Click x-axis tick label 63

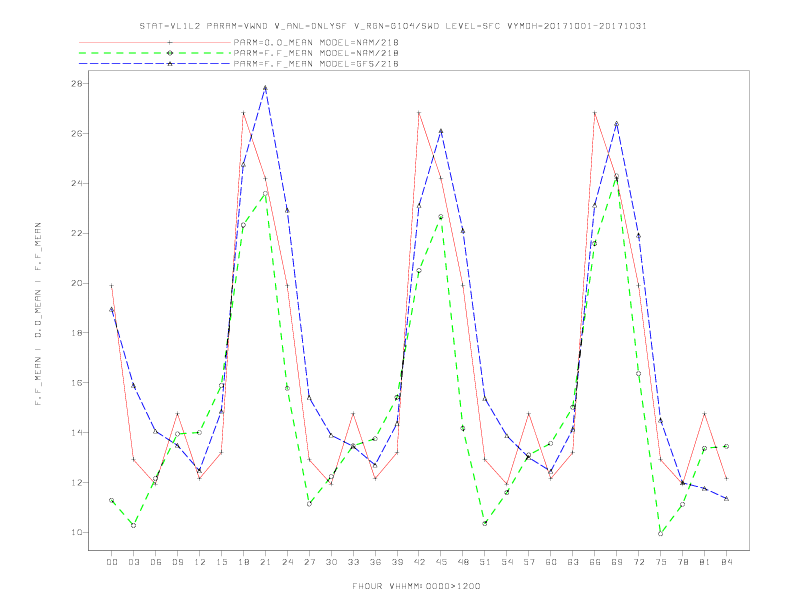(x=573, y=562)
